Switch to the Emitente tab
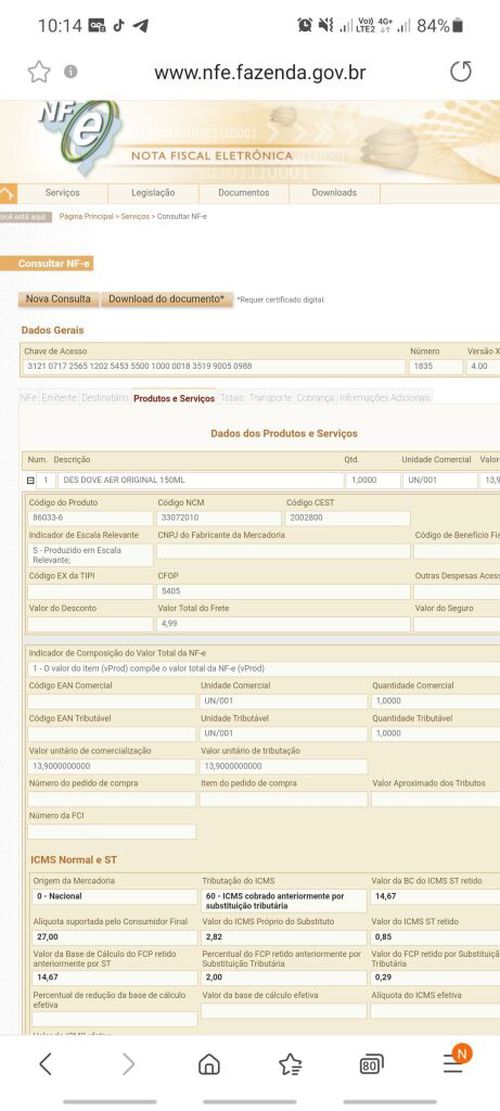Screen dimensions: 500x1111 click(x=59, y=398)
